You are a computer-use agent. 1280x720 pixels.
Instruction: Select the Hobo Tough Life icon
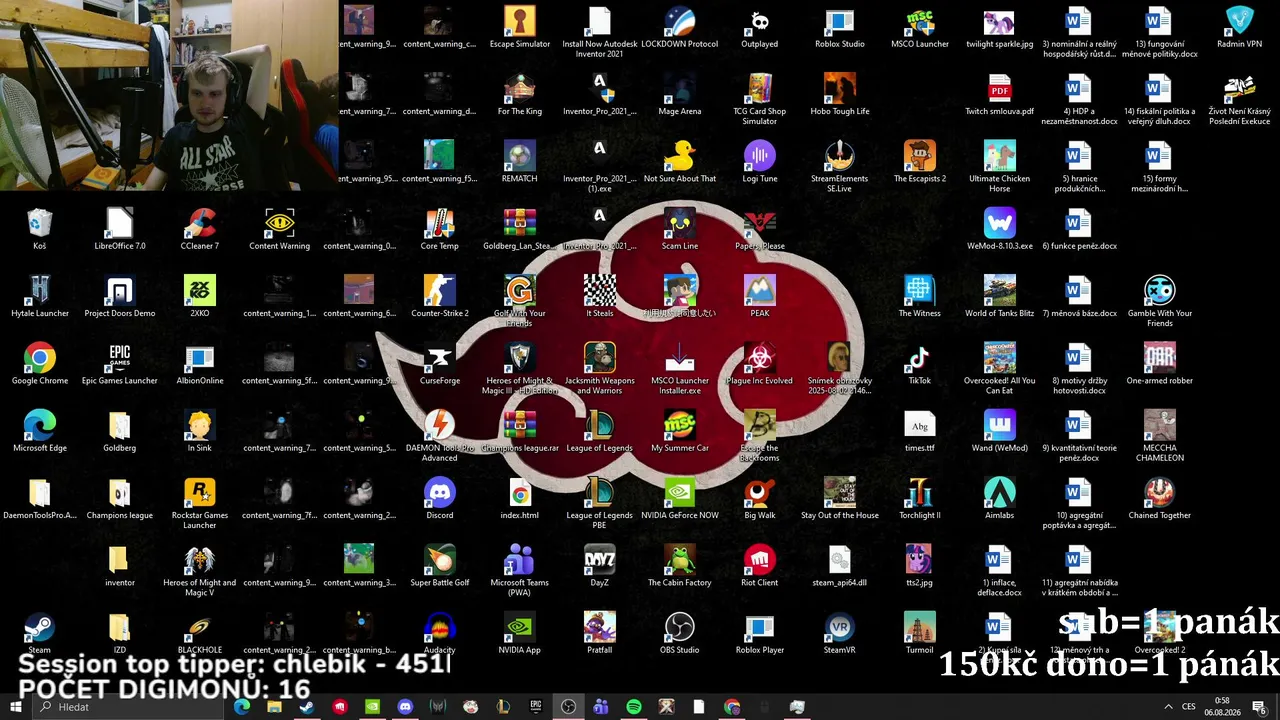[840, 89]
